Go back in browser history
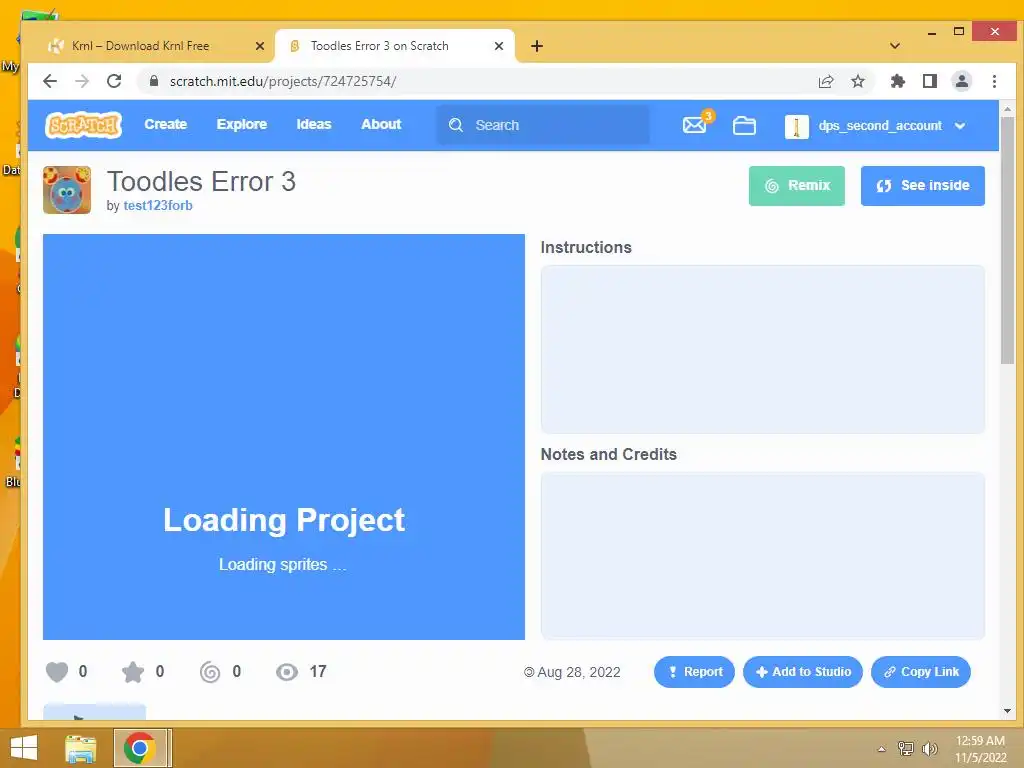Image resolution: width=1024 pixels, height=768 pixels. point(50,81)
